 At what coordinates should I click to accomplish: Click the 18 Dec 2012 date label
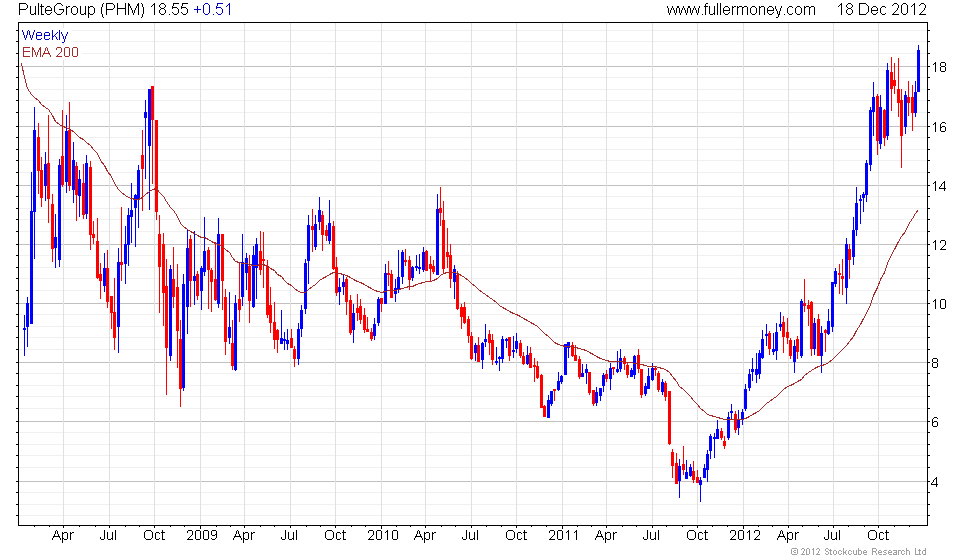click(881, 9)
